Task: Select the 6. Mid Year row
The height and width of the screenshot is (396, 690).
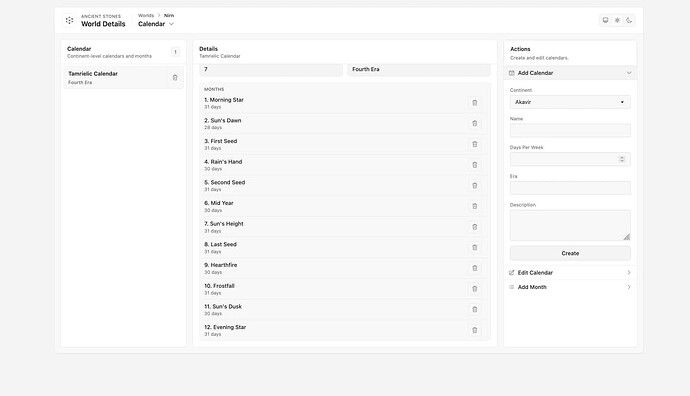Action: [345, 206]
